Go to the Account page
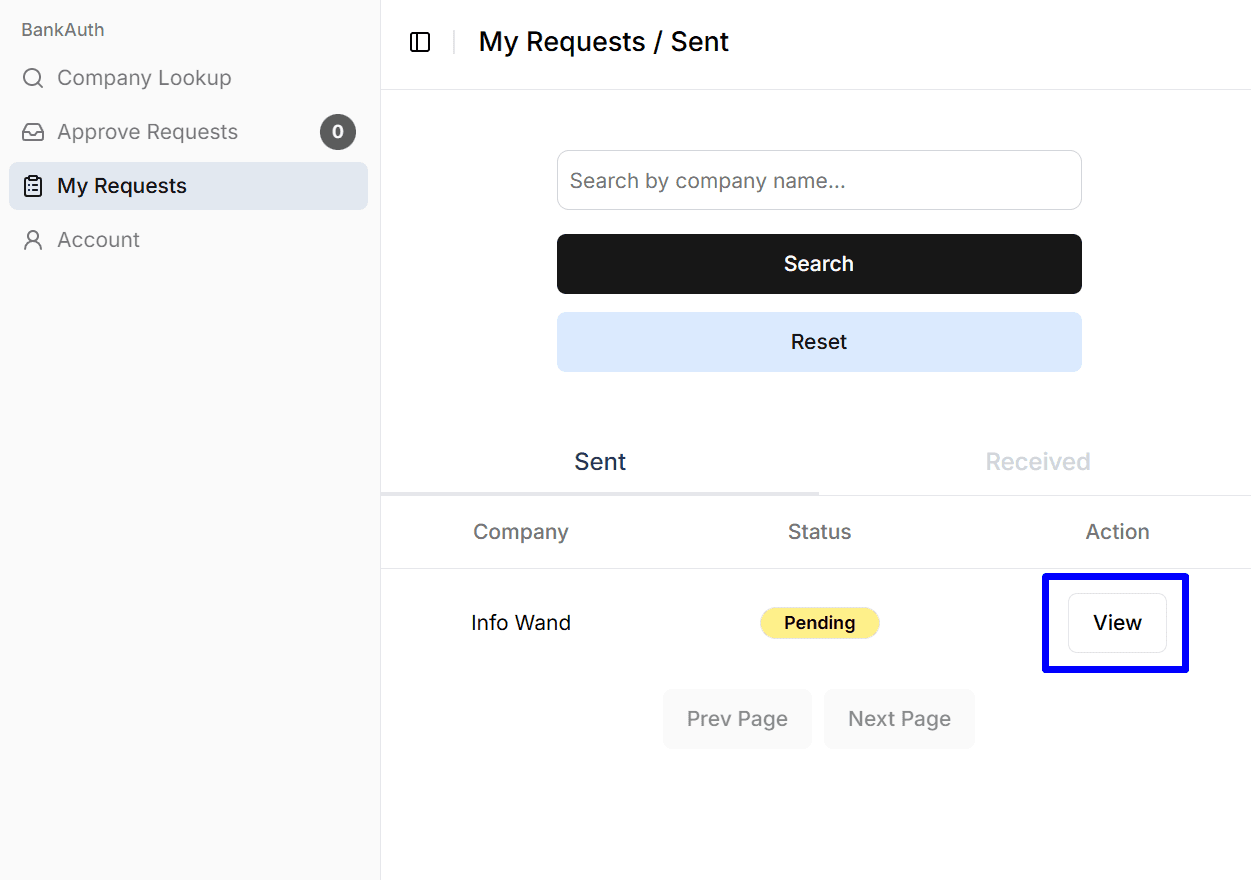This screenshot has width=1251, height=880. pyautogui.click(x=188, y=240)
